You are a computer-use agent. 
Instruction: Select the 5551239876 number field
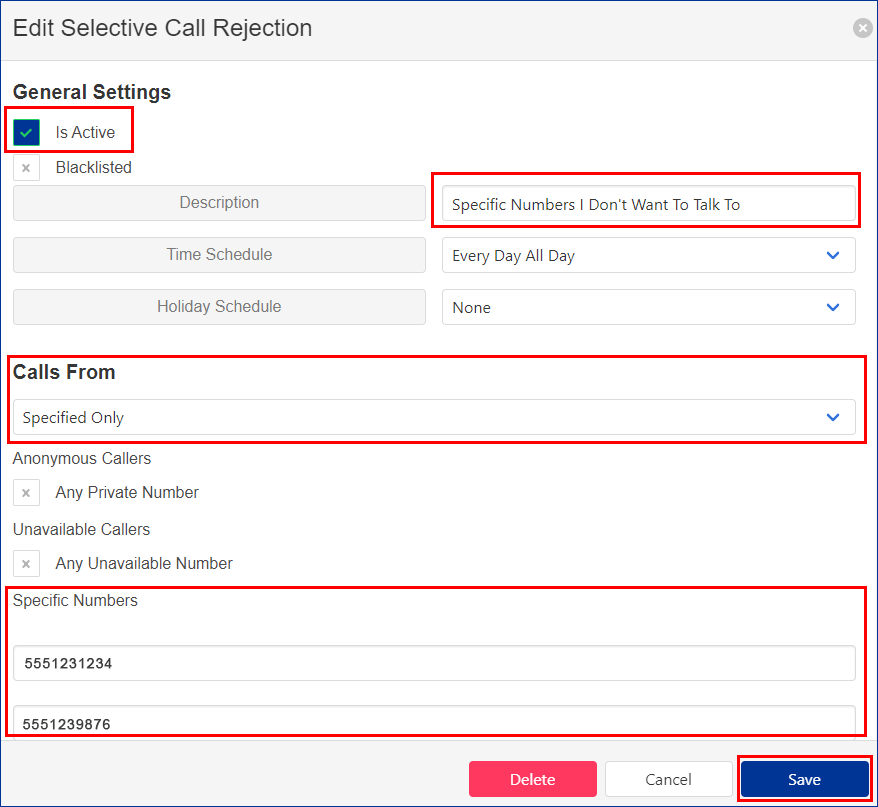point(434,721)
